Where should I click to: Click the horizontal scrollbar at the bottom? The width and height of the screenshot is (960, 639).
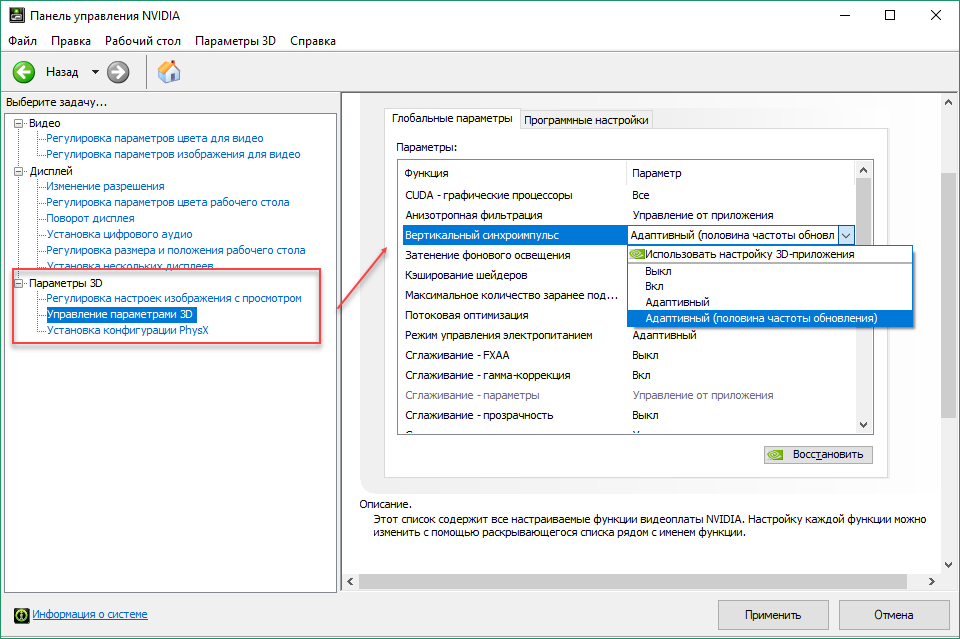[x=640, y=581]
